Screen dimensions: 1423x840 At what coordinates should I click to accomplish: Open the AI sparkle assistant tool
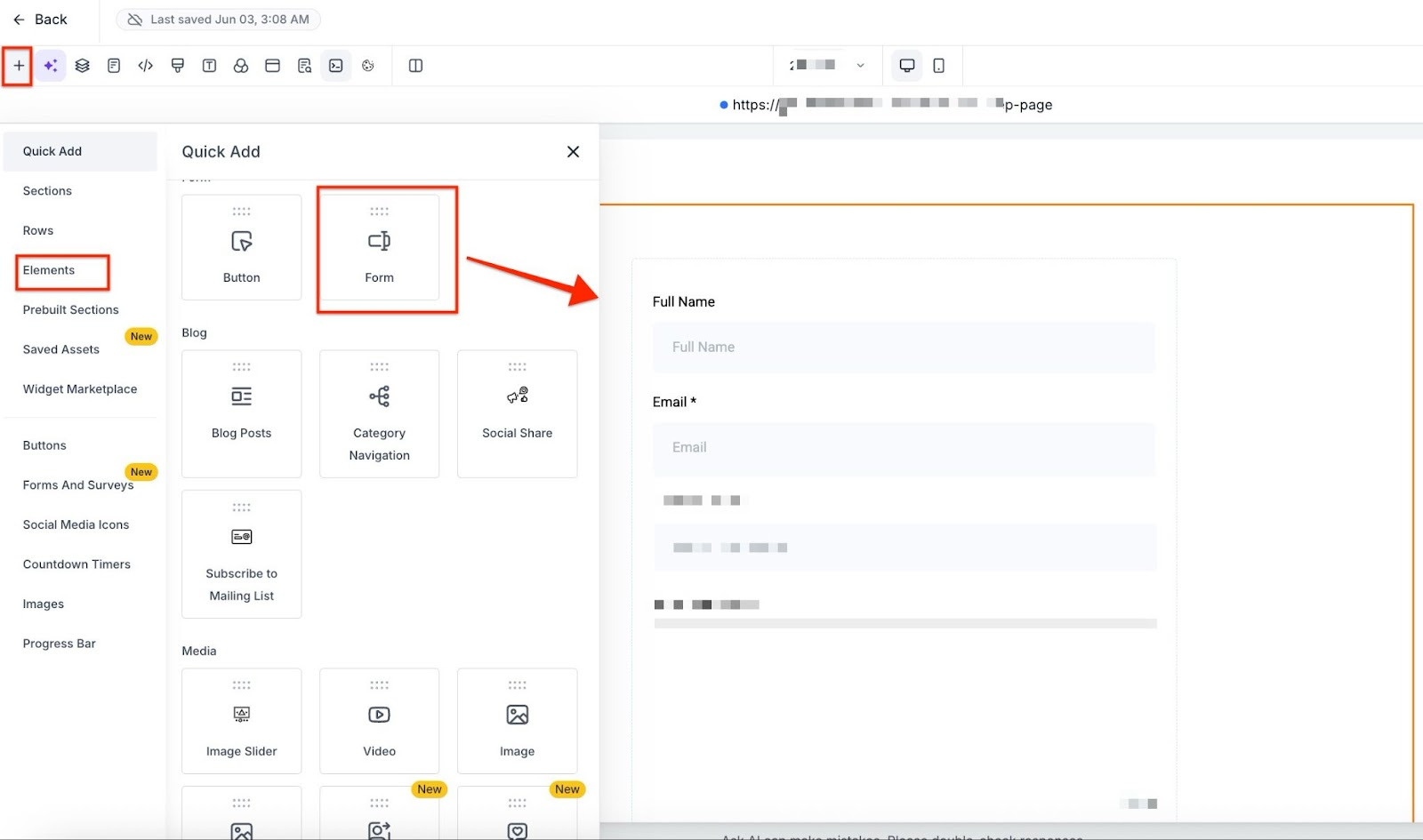pos(51,66)
